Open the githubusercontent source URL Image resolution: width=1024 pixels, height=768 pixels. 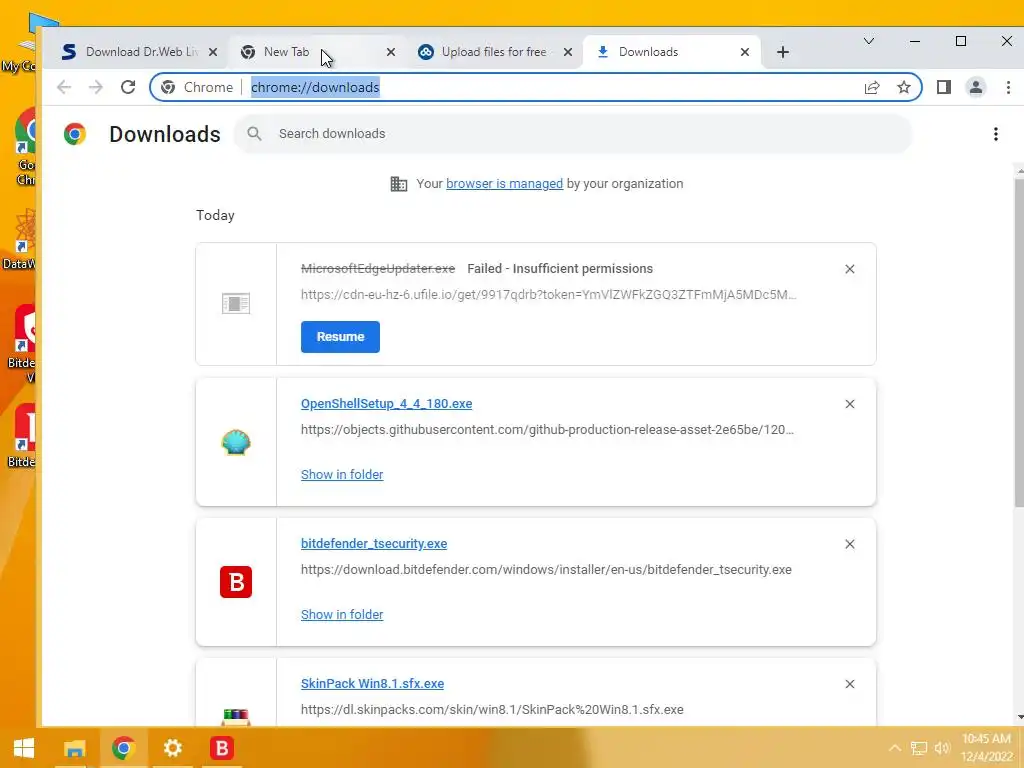click(547, 430)
